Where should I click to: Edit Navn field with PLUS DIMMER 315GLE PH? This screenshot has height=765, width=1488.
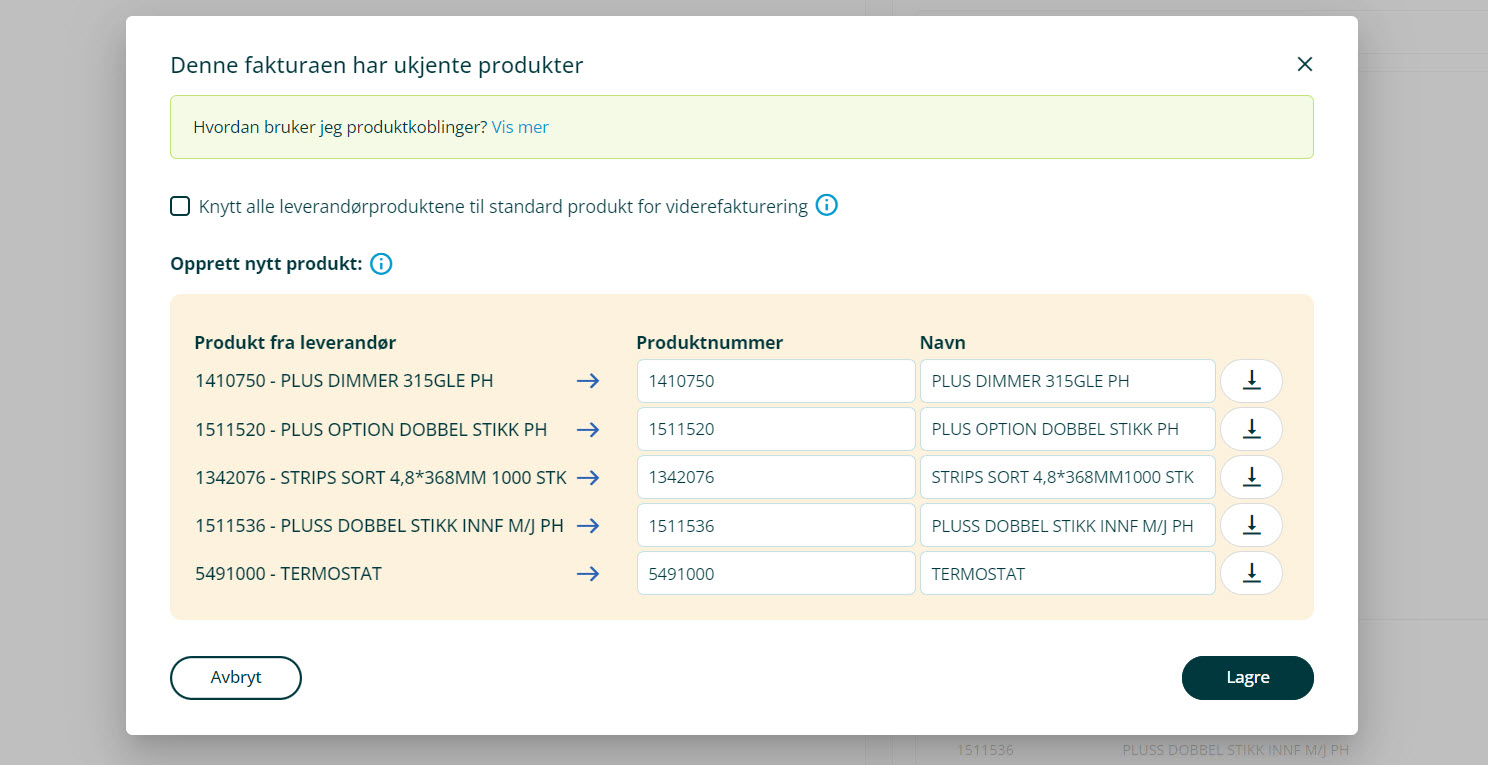[1067, 381]
